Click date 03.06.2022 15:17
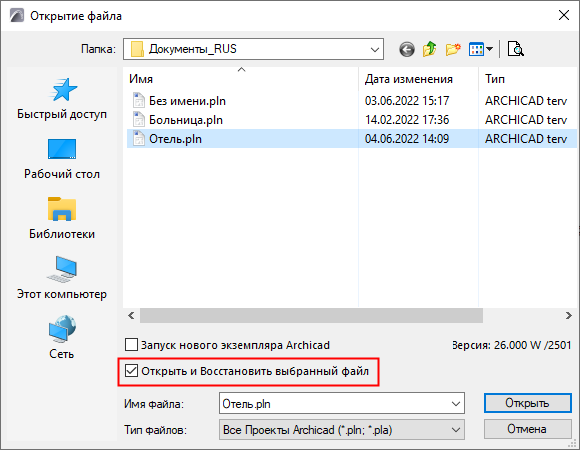The image size is (580, 450). (x=407, y=101)
